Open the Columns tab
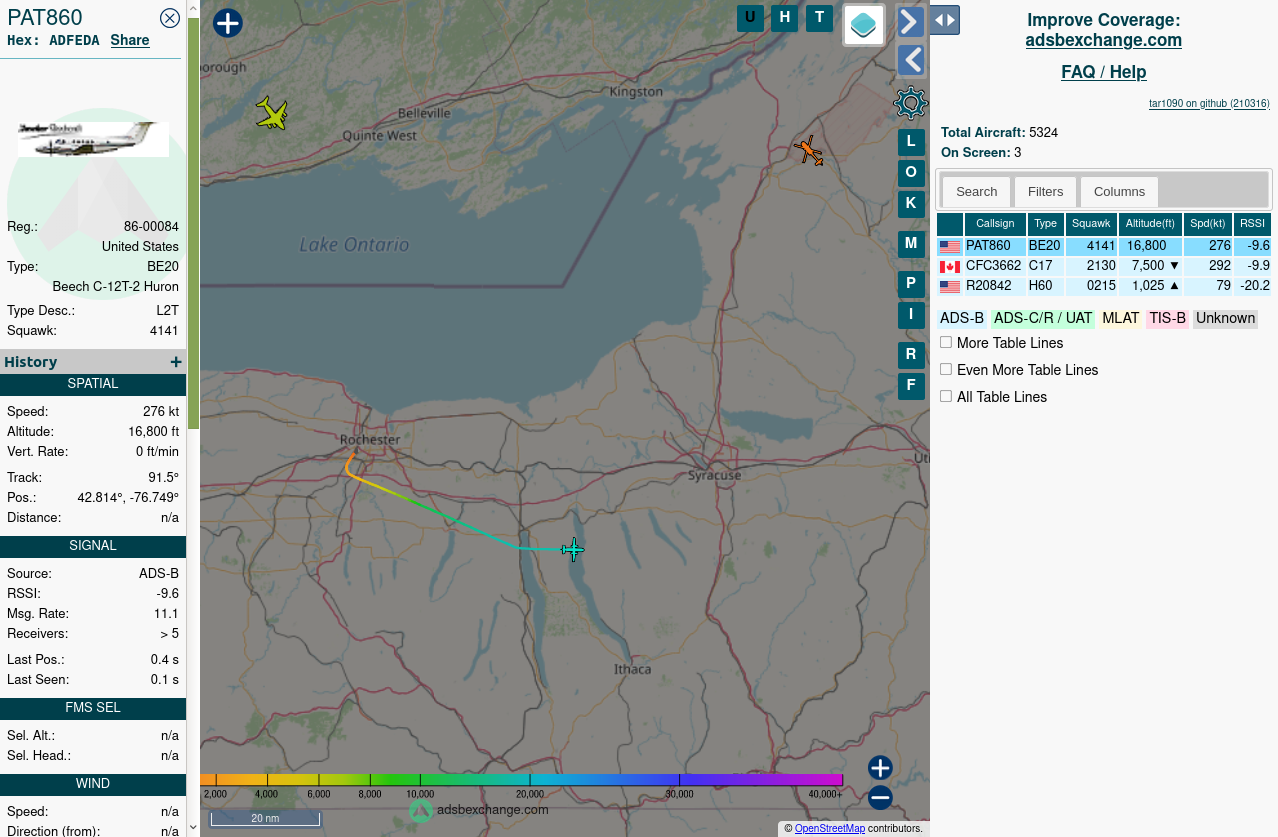The width and height of the screenshot is (1278, 837). coord(1119,192)
